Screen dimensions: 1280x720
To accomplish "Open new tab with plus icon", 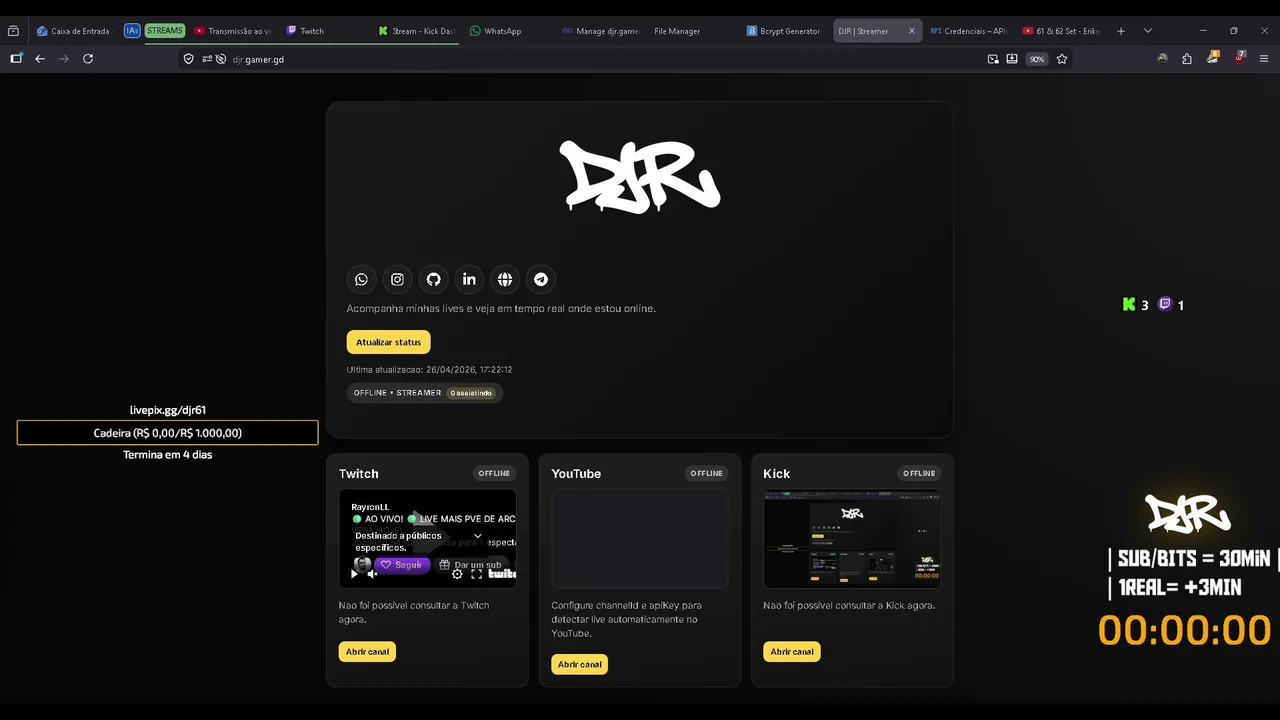I will coord(1121,31).
